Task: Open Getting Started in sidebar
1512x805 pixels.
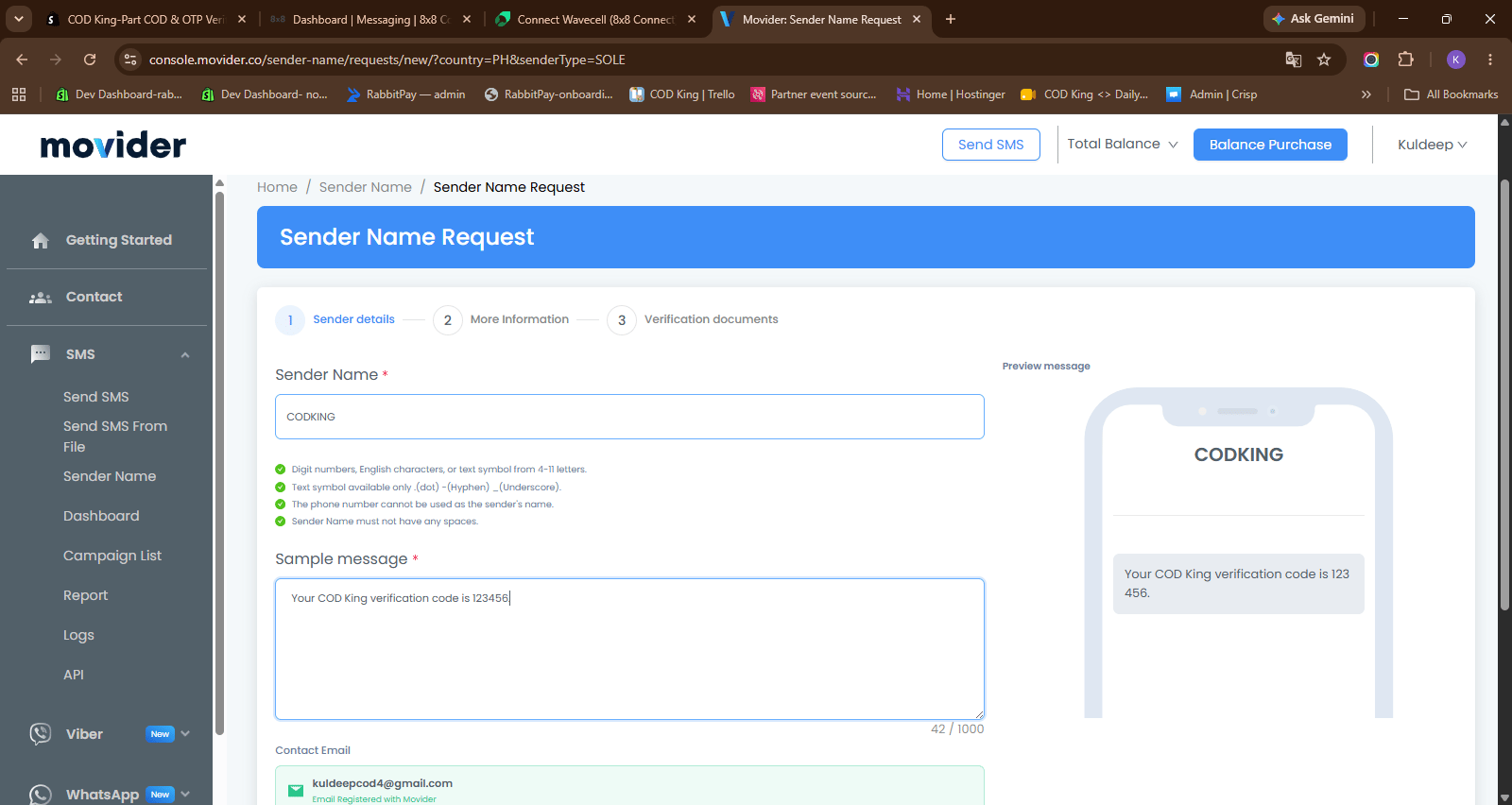Action: 119,240
